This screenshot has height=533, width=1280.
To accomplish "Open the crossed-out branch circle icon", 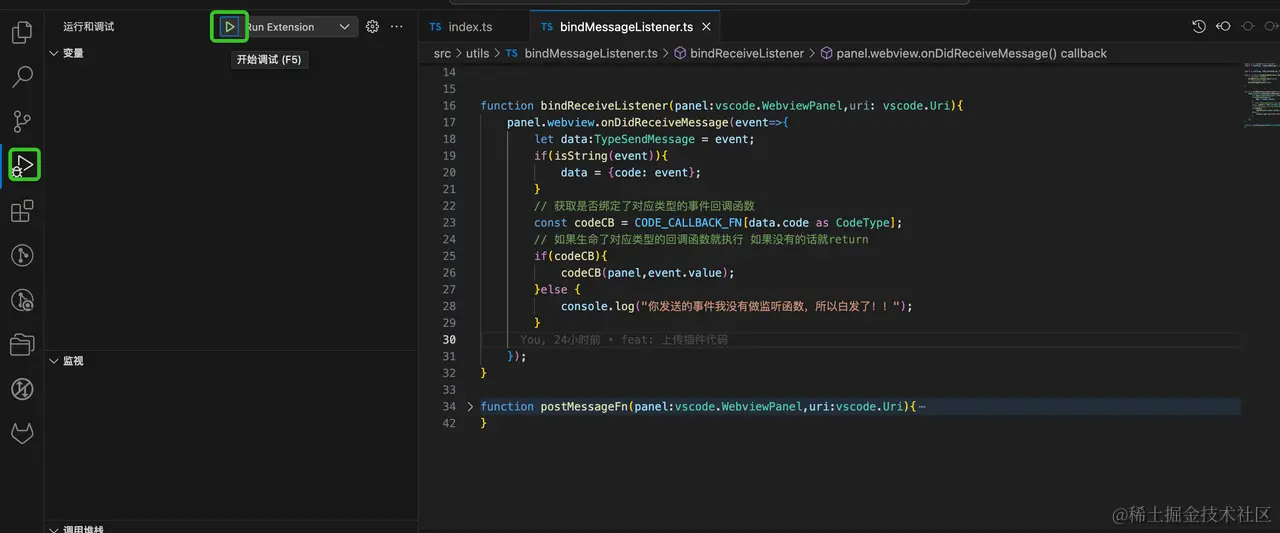I will [x=21, y=388].
